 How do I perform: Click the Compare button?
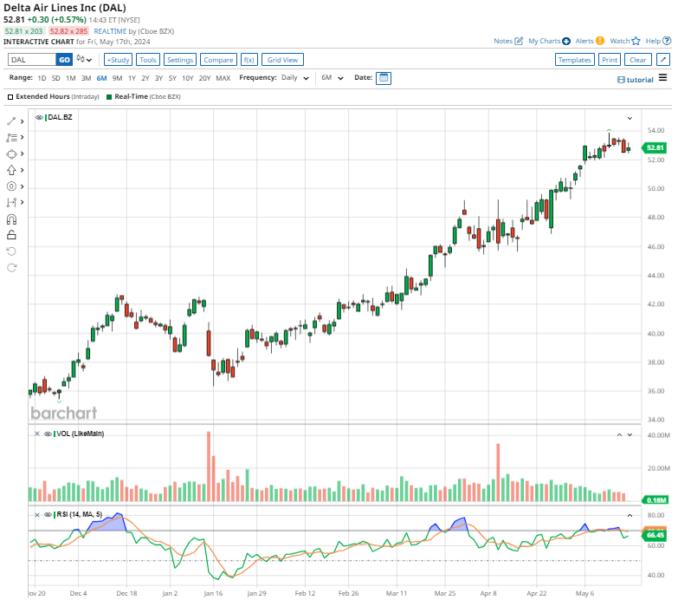coord(218,60)
